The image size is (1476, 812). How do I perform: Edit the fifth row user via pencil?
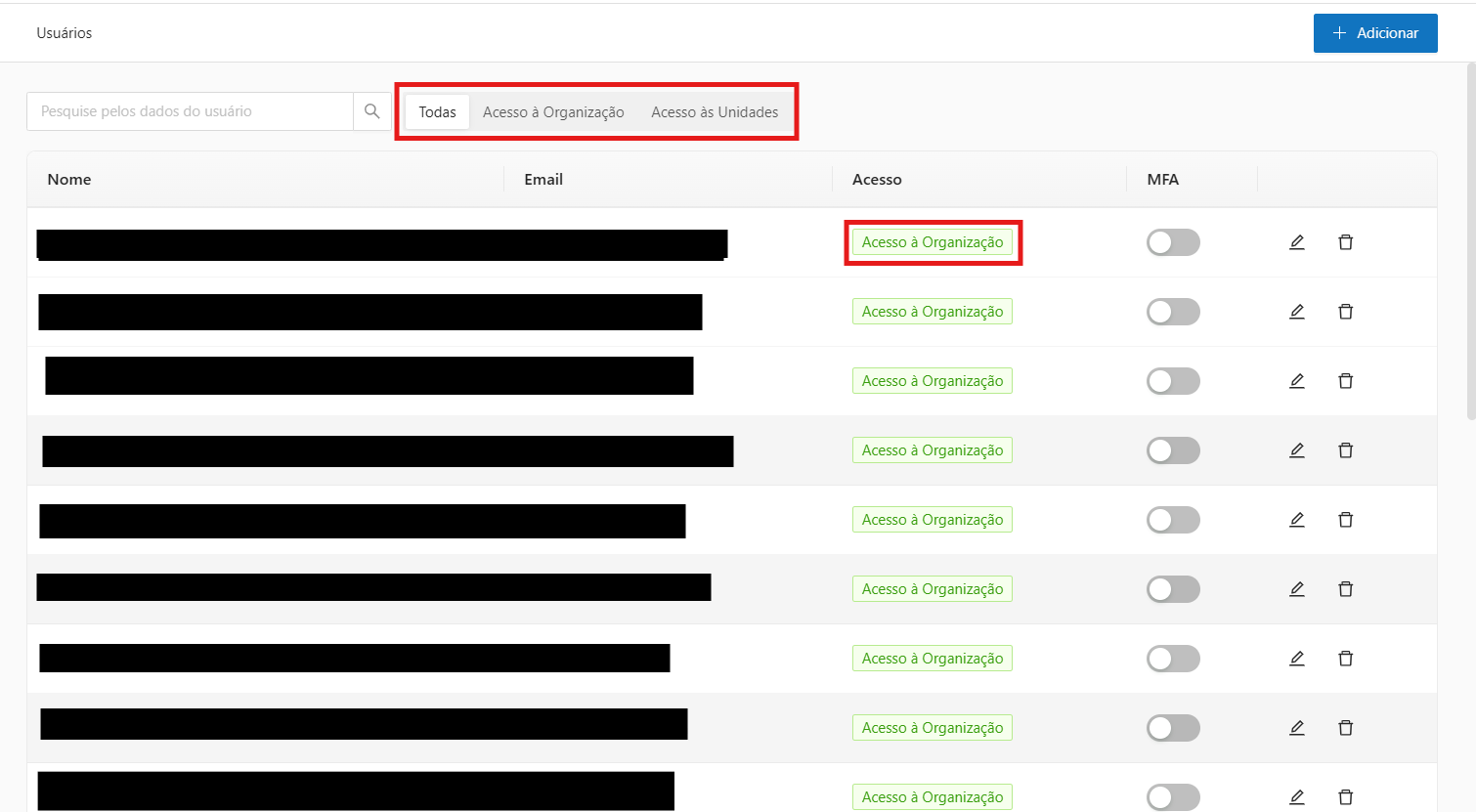point(1297,520)
